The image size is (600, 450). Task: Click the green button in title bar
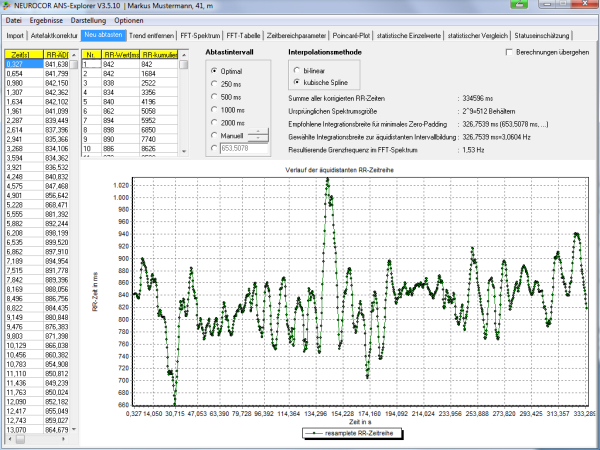tap(519, 4)
